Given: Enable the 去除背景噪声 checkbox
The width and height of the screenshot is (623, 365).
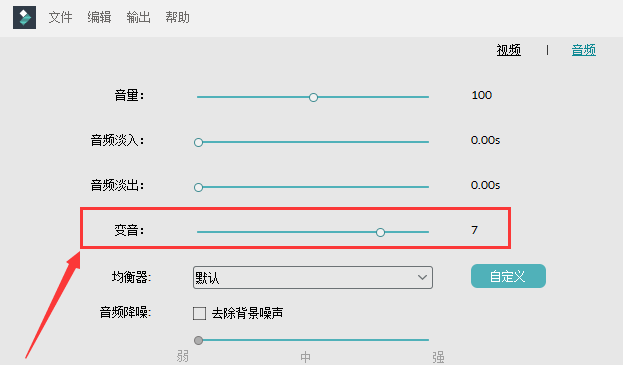Looking at the screenshot, I should [x=199, y=313].
